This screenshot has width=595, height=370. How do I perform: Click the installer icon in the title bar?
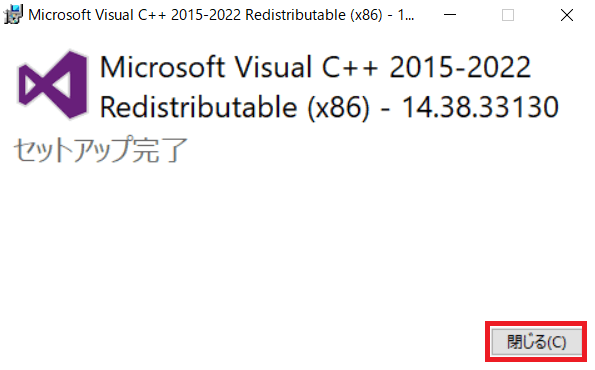[13, 14]
